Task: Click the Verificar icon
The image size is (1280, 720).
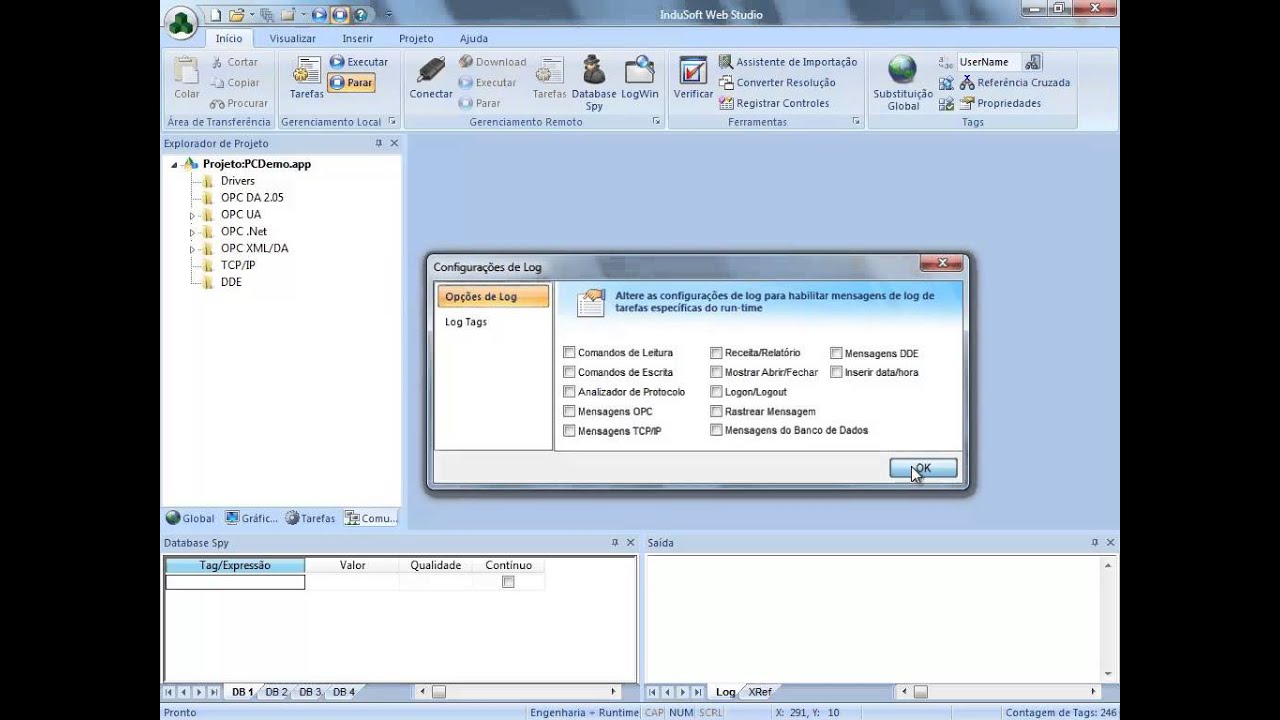Action: (x=693, y=71)
